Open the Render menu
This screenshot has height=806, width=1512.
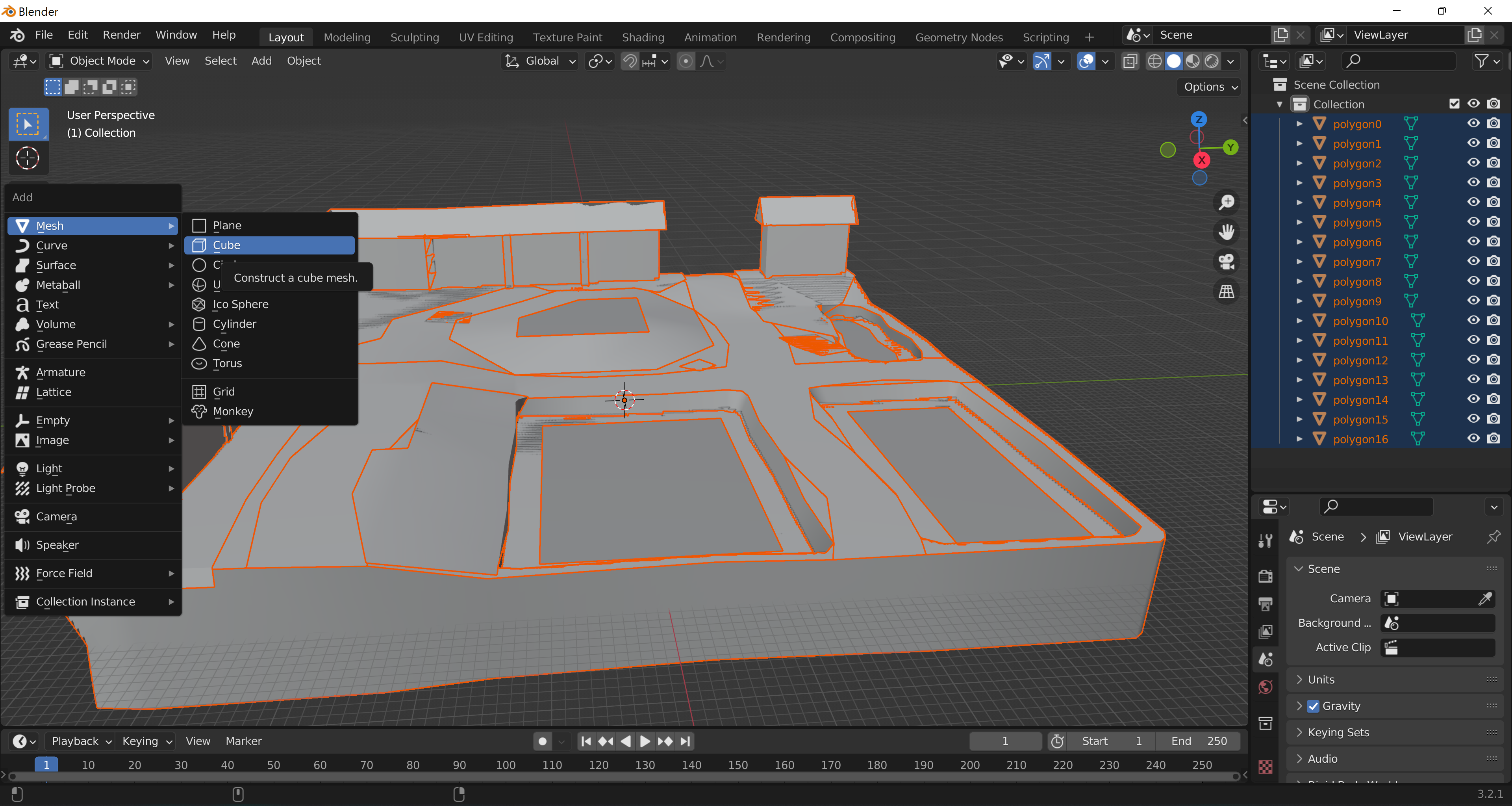tap(121, 35)
